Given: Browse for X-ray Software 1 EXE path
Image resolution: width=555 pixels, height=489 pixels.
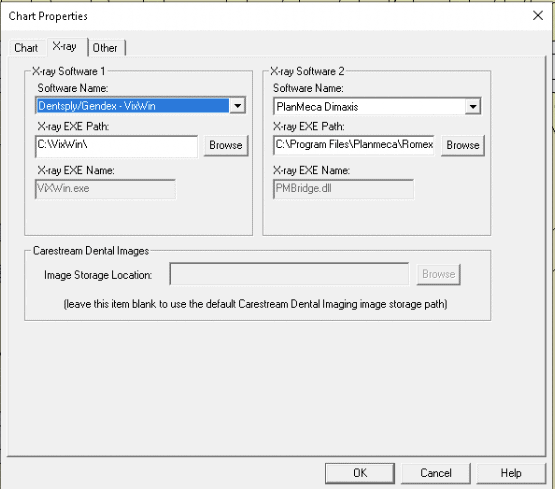Looking at the screenshot, I should tap(226, 145).
